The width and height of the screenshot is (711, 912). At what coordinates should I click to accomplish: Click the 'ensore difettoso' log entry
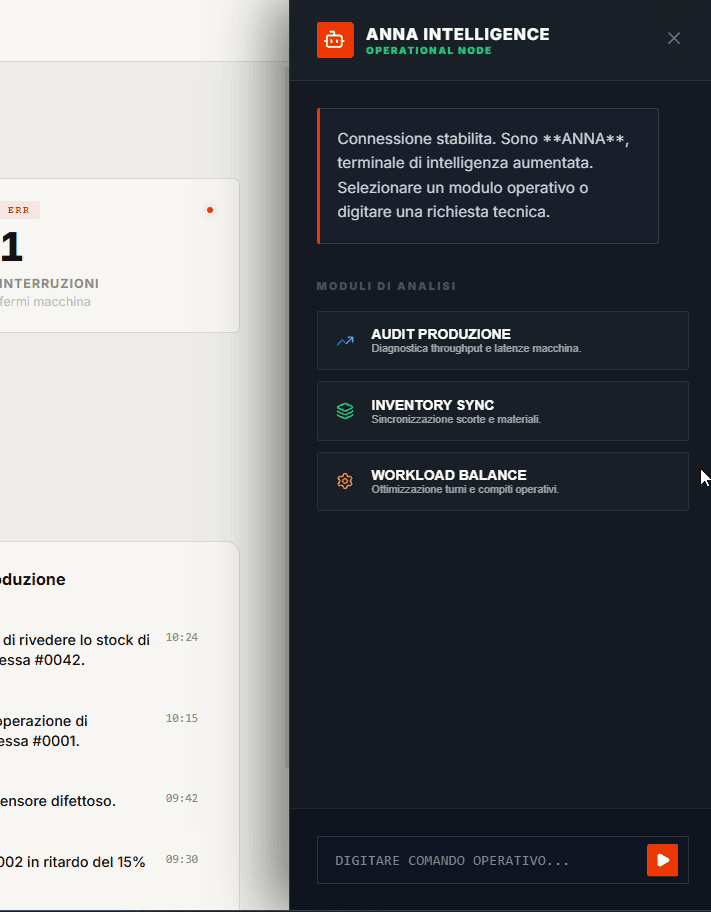[58, 801]
